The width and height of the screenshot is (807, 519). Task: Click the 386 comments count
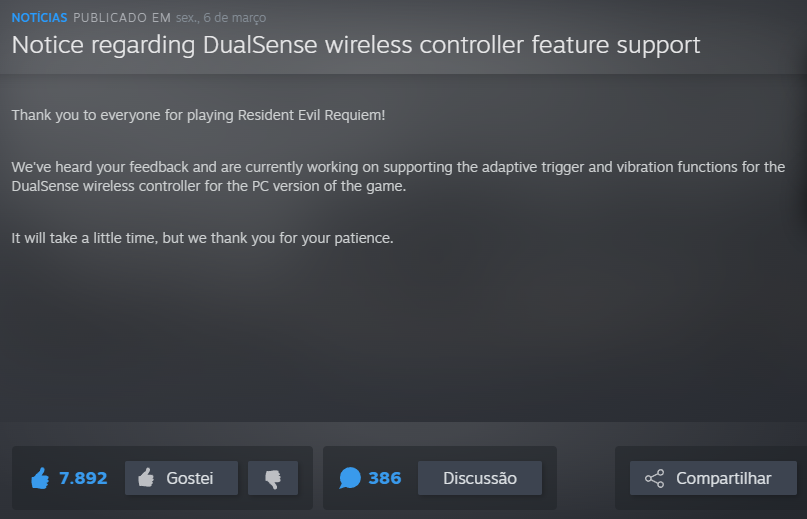tap(385, 479)
